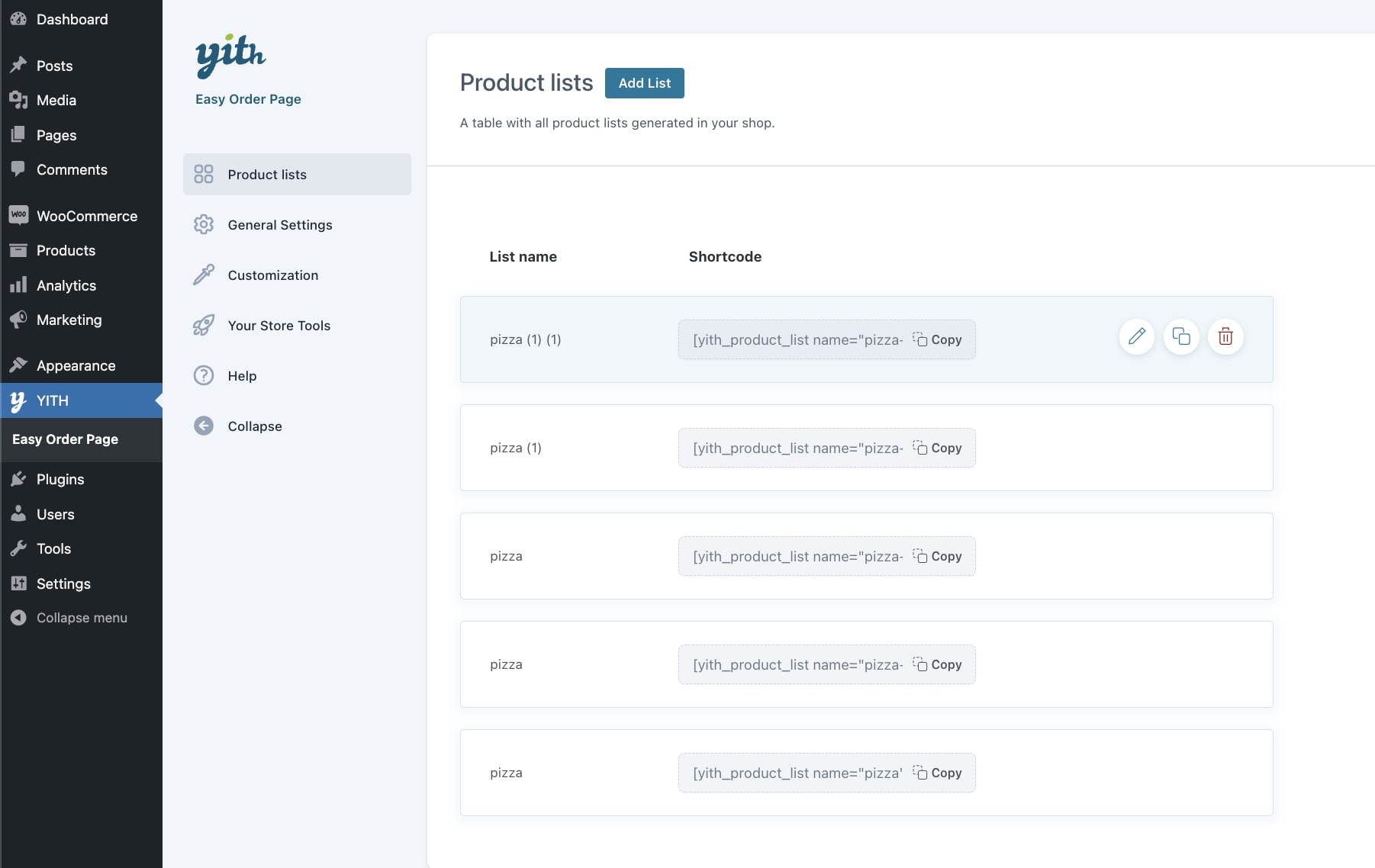Click the Help question mark icon
1375x868 pixels.
204,376
